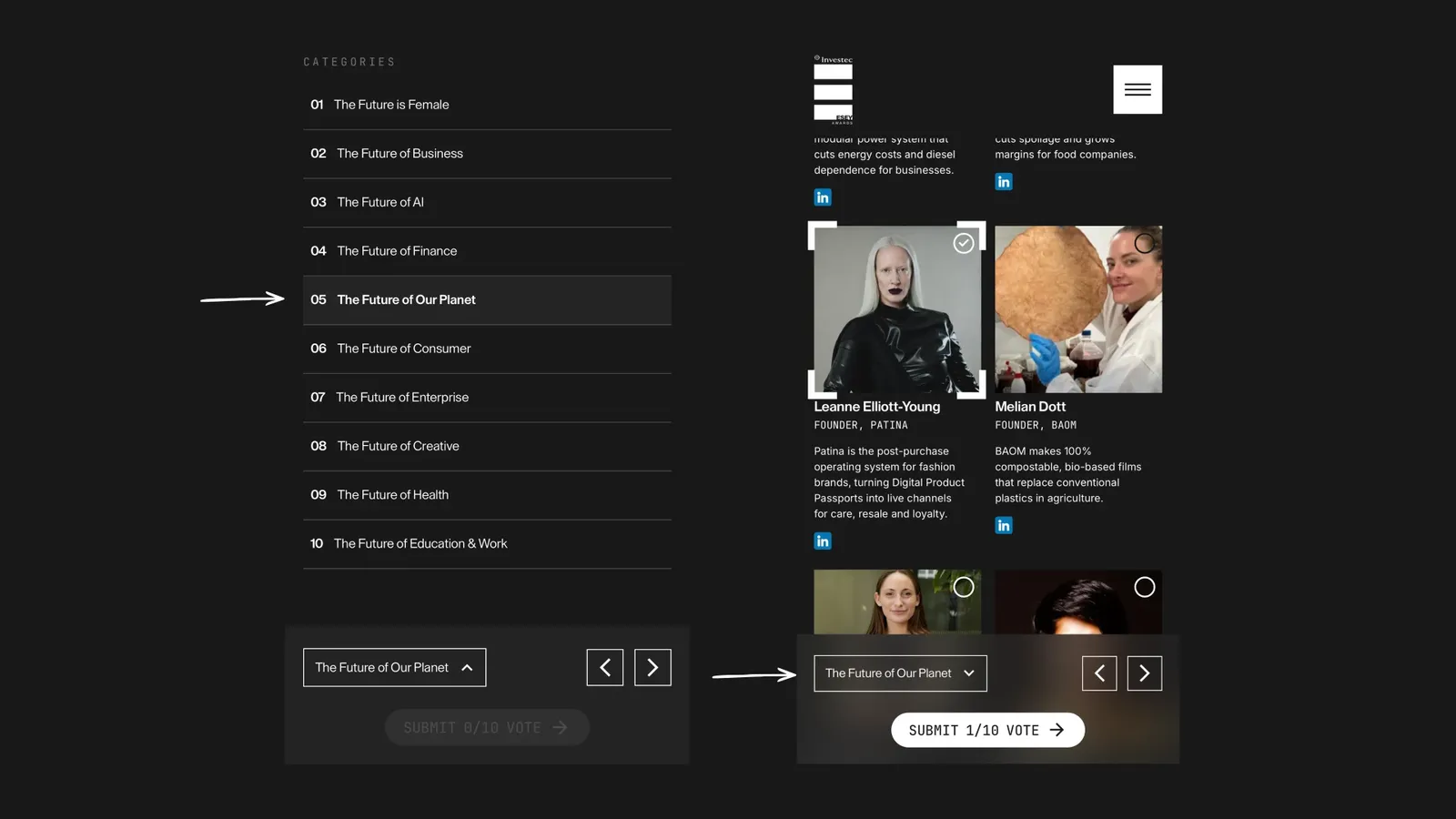
Task: Click the 'CATEGORIES' heading
Action: click(x=349, y=62)
